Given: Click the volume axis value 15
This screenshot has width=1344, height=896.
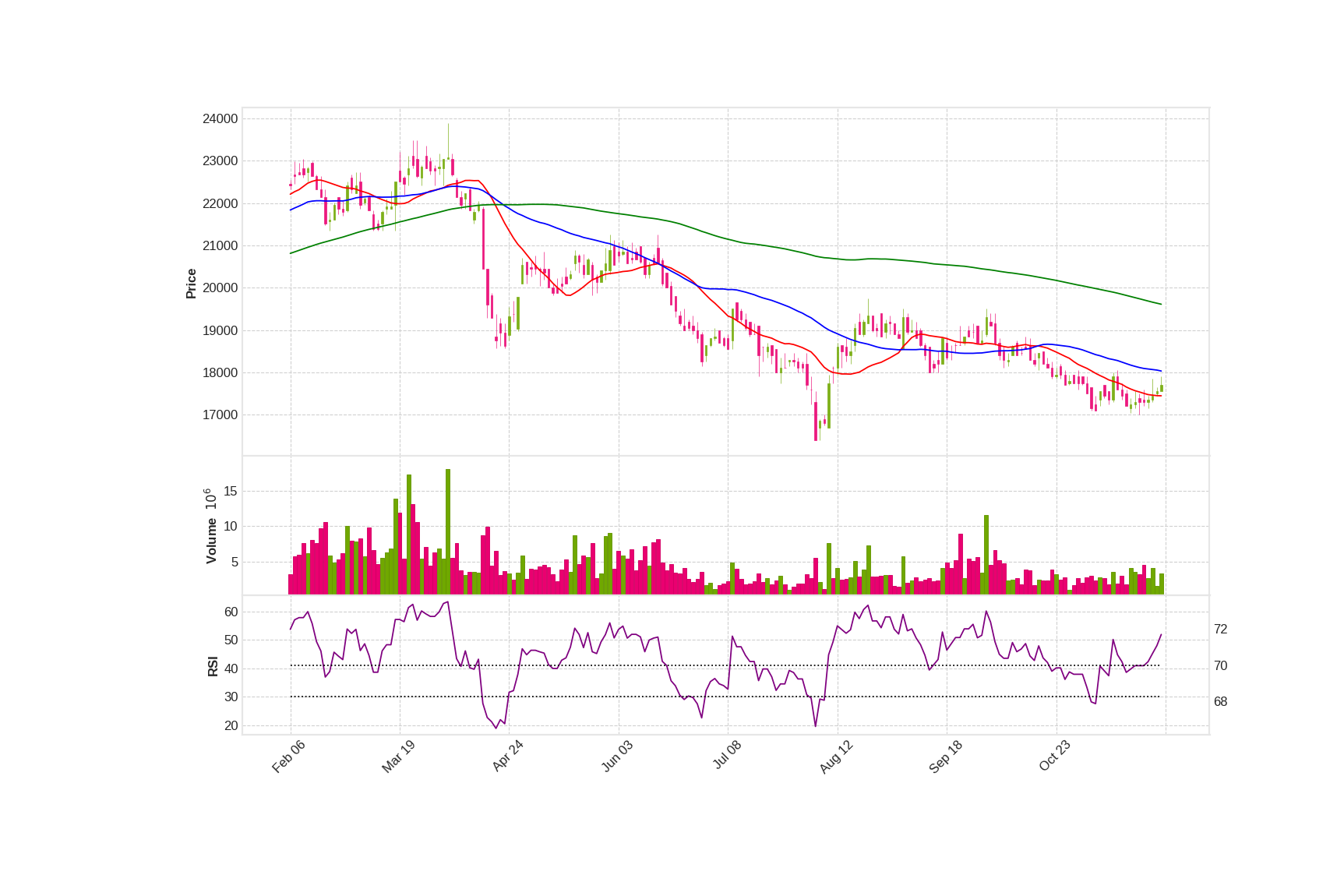Looking at the screenshot, I should [231, 492].
